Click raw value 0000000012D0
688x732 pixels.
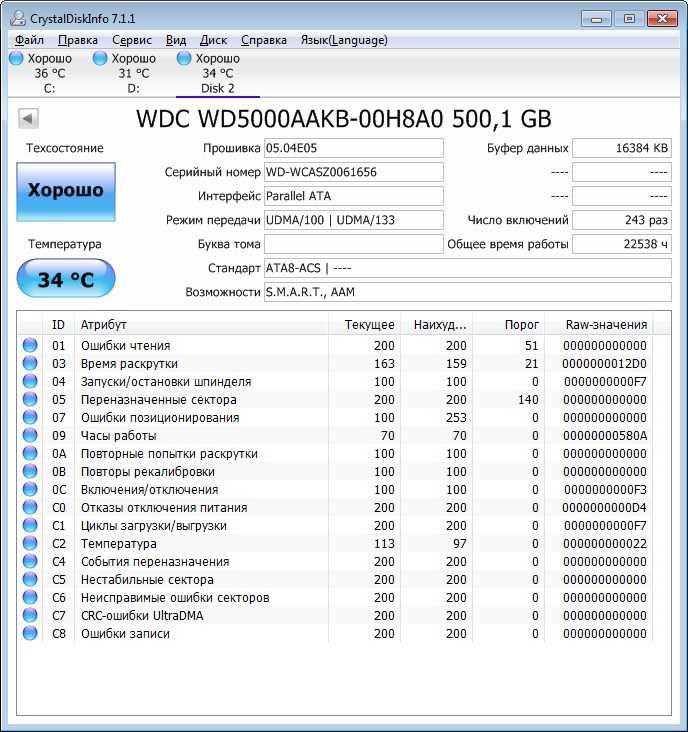[604, 363]
